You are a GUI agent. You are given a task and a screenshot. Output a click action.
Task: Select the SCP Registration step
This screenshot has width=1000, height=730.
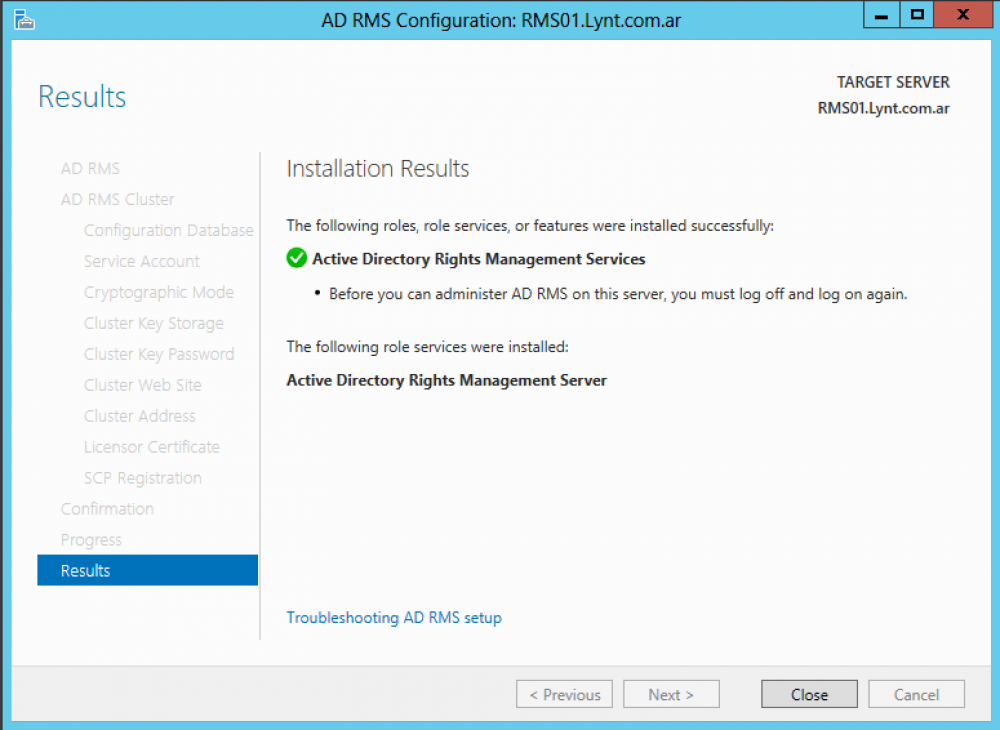click(x=142, y=478)
